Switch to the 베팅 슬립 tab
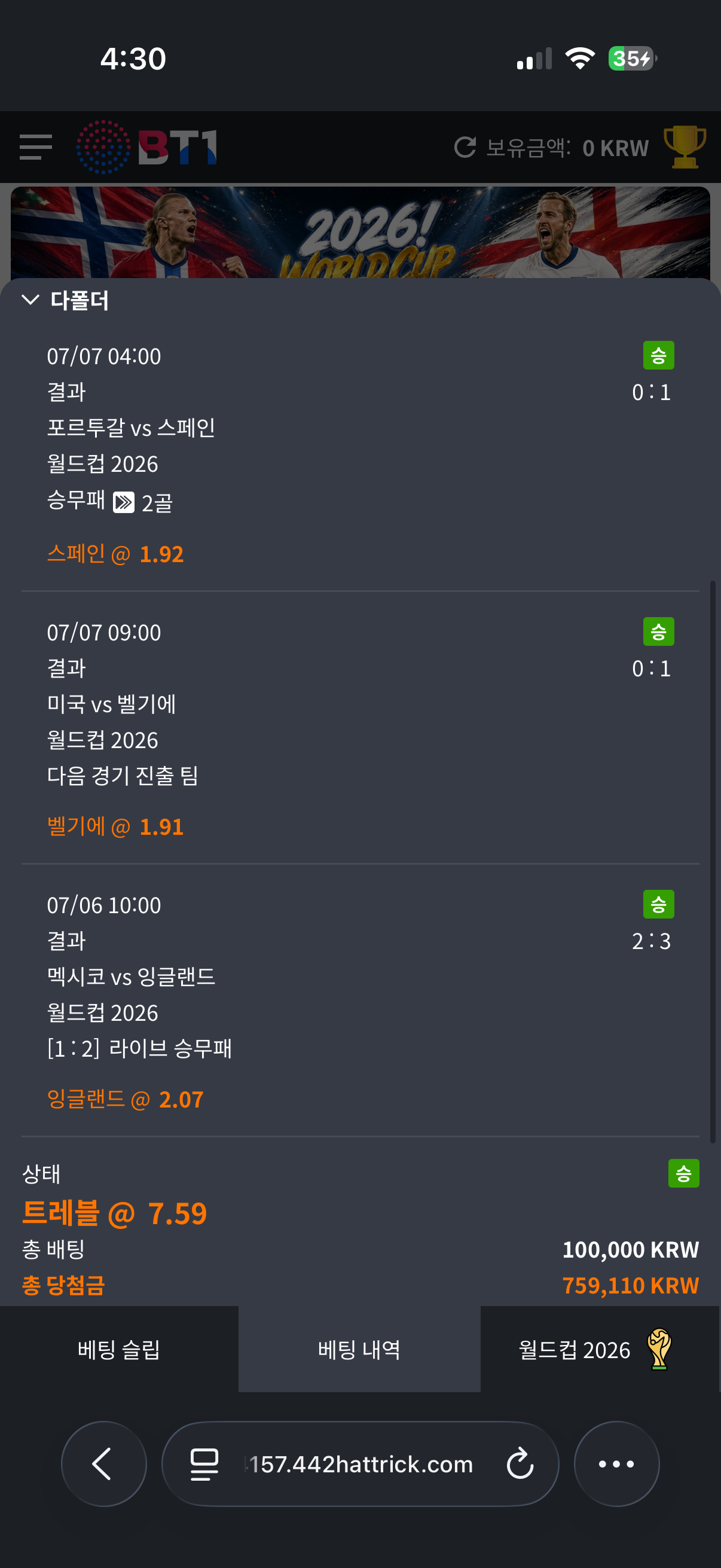The height and width of the screenshot is (1568, 721). 119,1349
